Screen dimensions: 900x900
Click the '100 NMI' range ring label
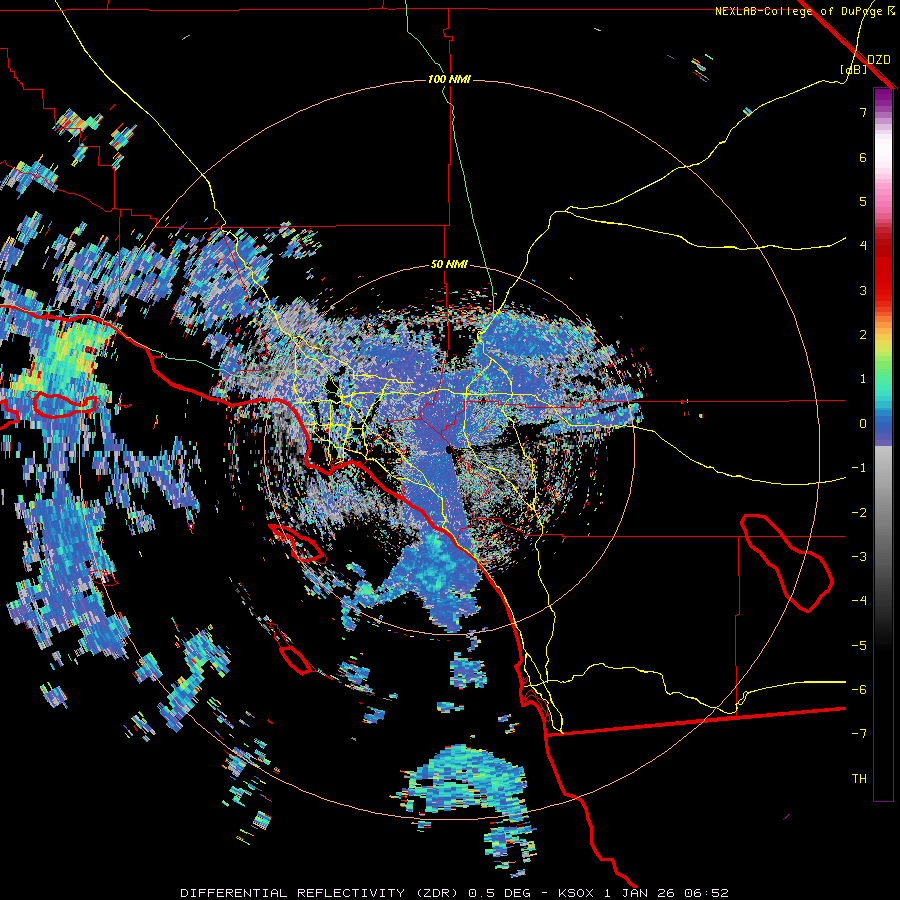(x=449, y=79)
